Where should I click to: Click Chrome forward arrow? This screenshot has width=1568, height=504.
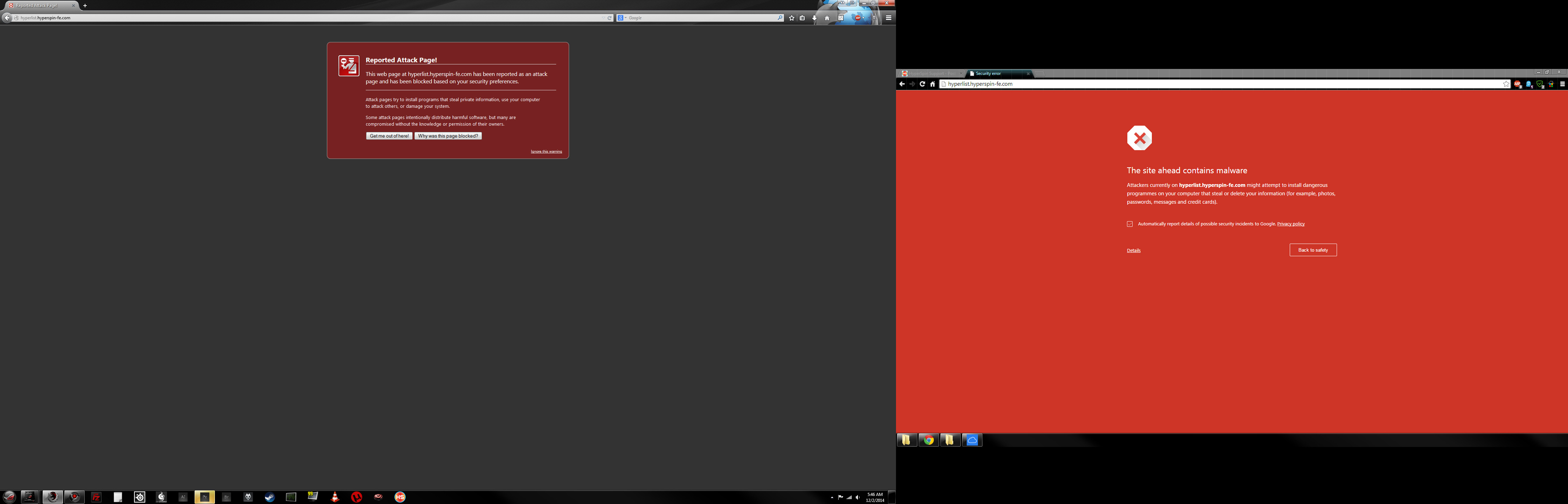[x=912, y=84]
